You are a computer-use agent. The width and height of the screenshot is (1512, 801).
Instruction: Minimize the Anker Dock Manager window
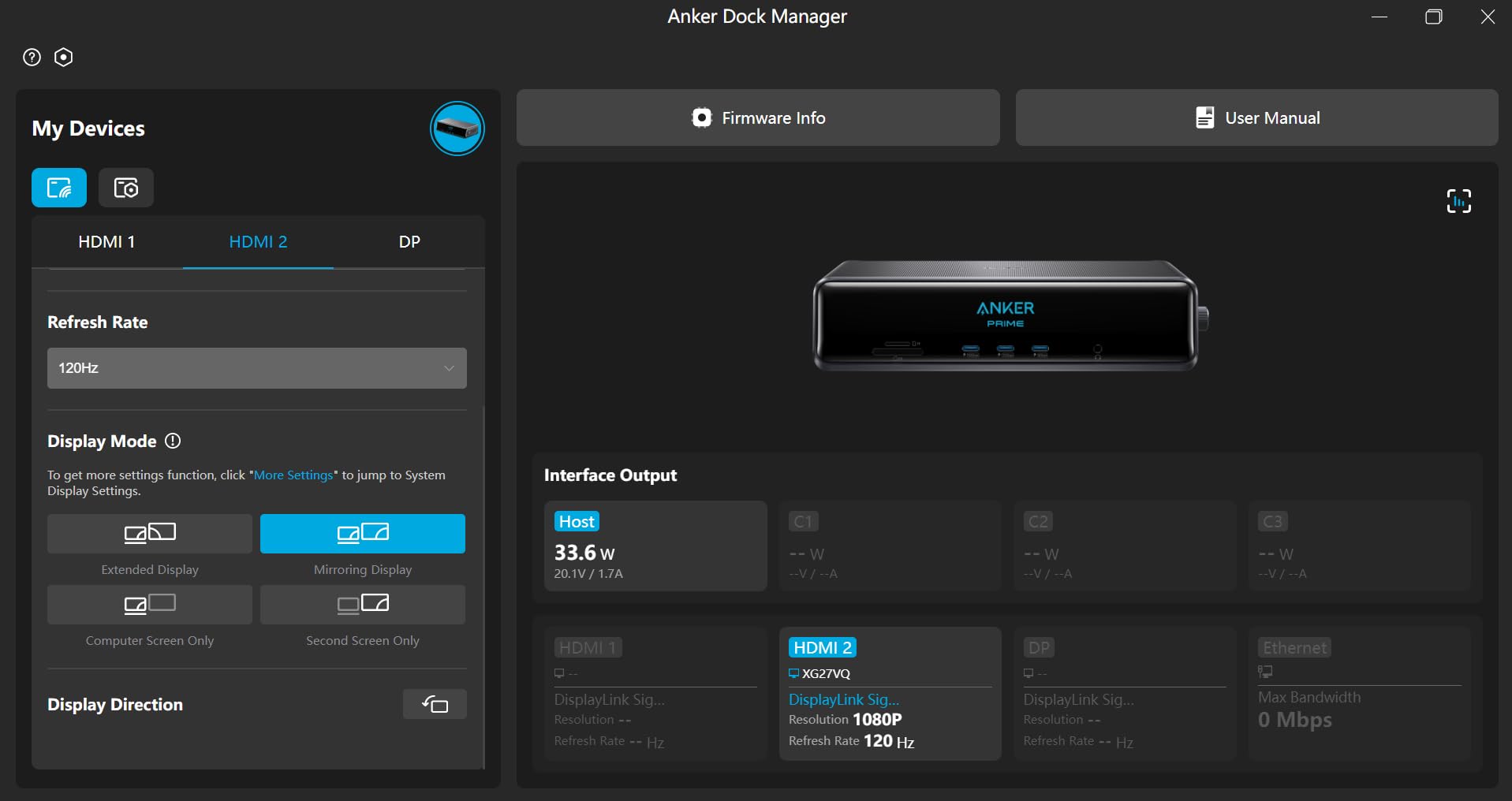(1379, 17)
